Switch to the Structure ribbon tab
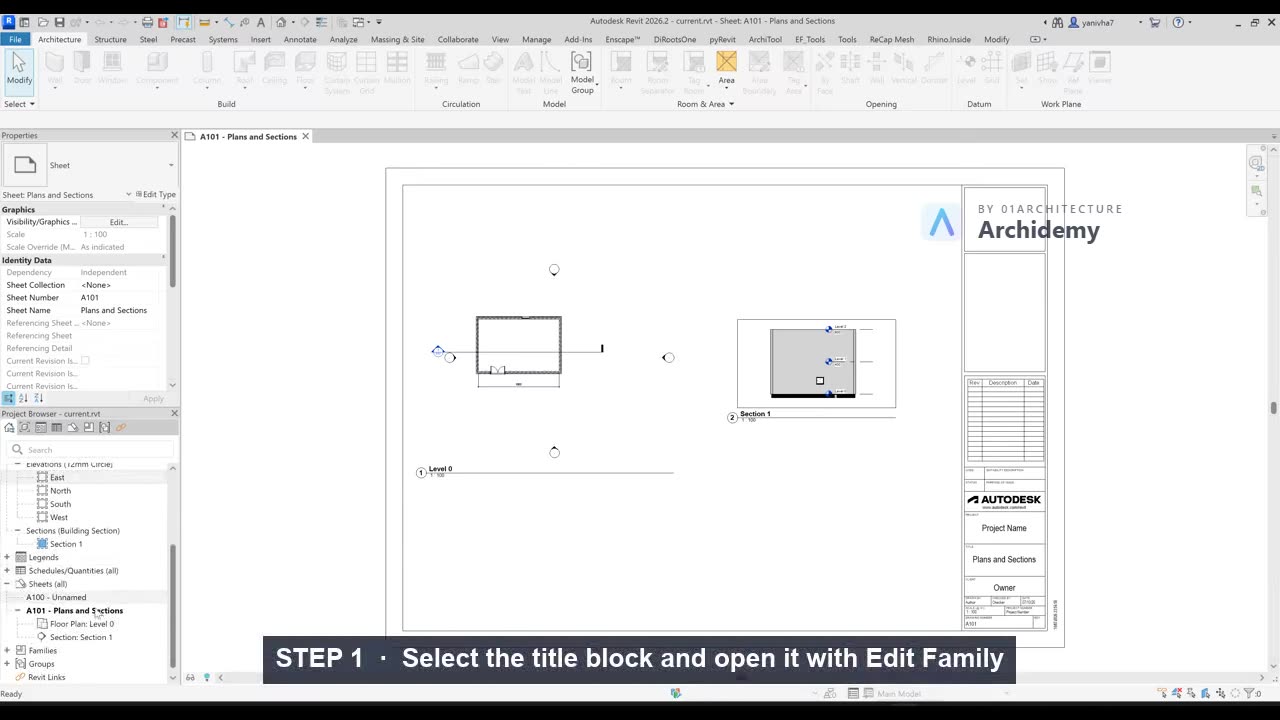Screen dimensions: 1280x720 [110, 40]
